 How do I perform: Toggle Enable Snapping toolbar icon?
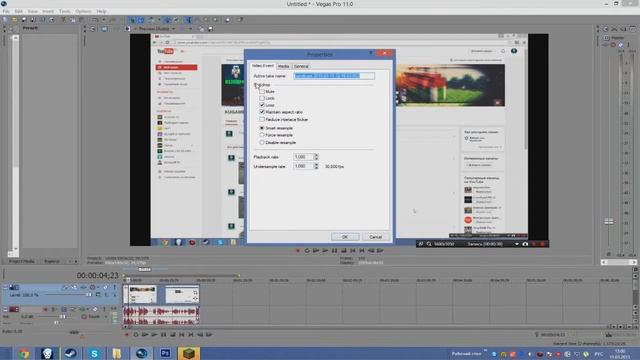point(131,20)
